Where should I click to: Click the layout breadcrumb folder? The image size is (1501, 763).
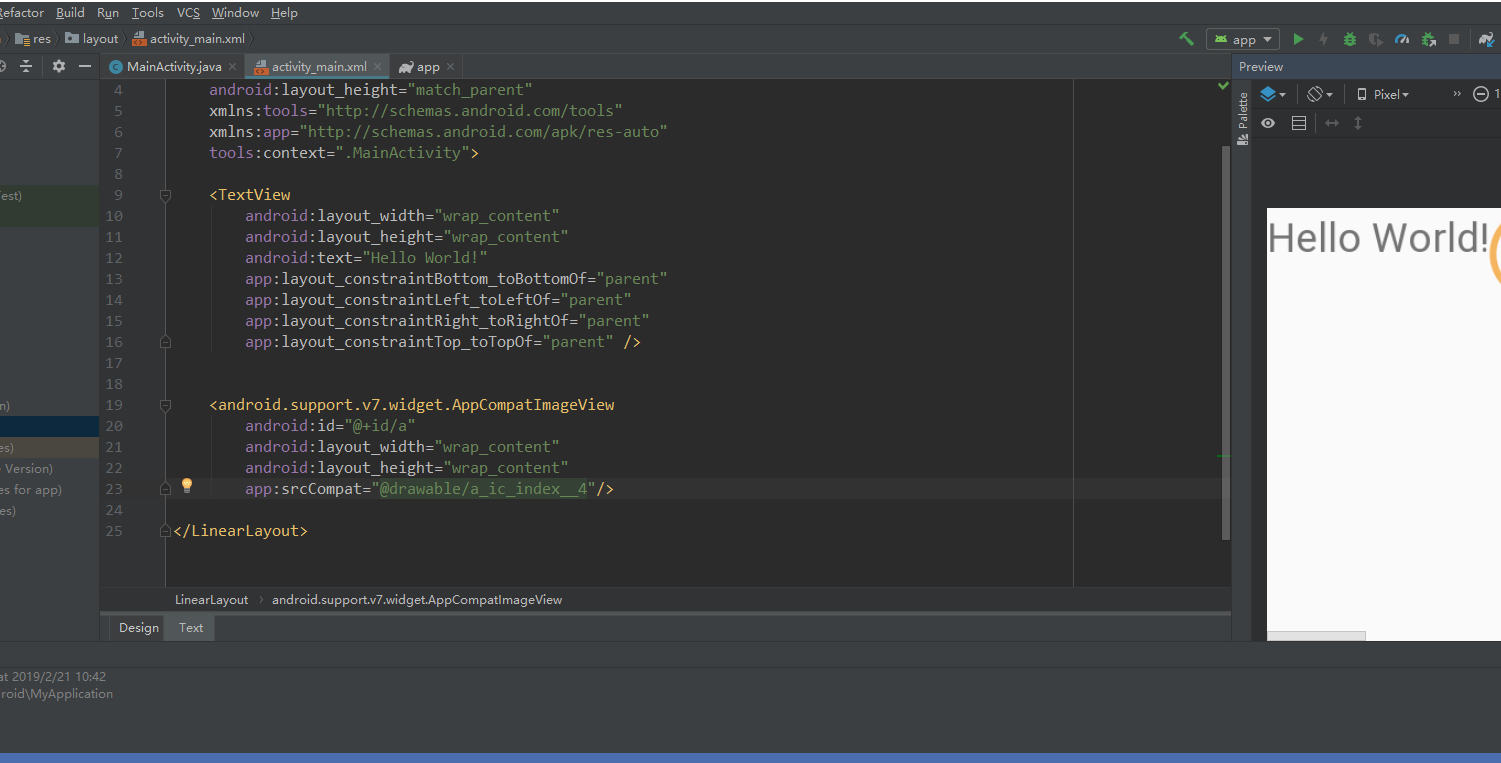pyautogui.click(x=92, y=39)
